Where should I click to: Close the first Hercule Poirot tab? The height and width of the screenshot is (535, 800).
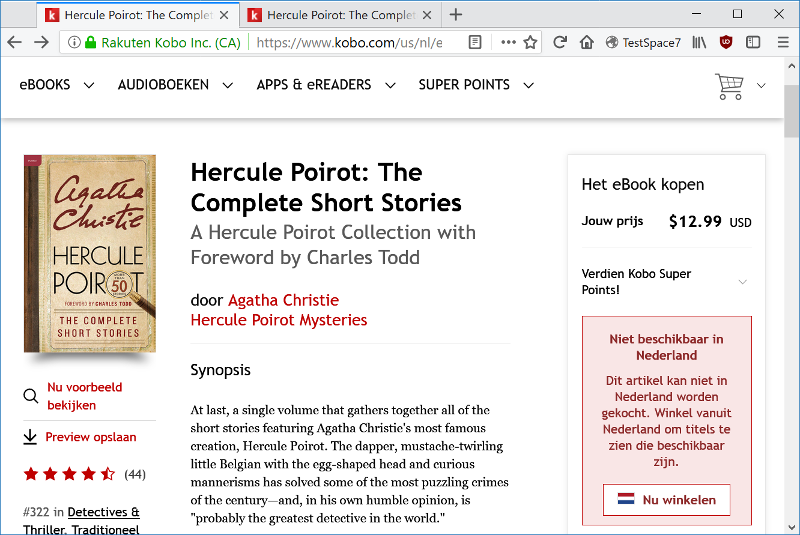224,15
